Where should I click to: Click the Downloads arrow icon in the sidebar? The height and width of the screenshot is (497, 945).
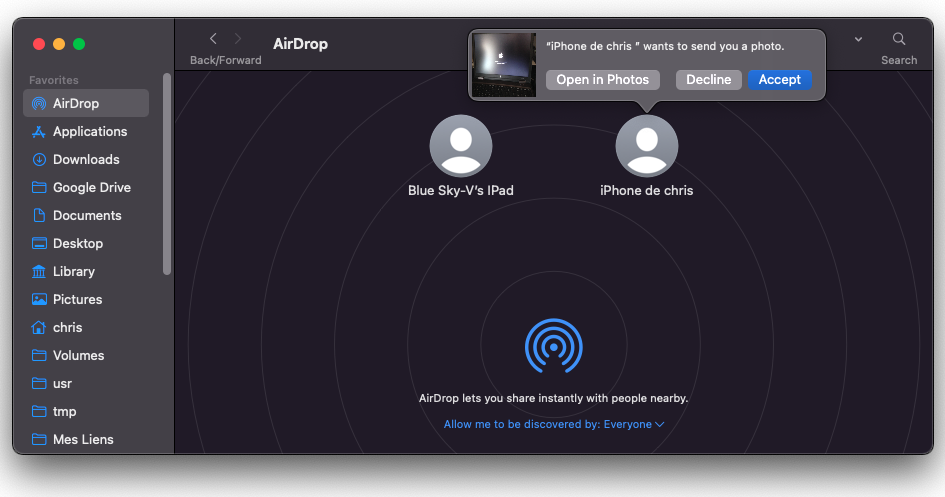click(x=39, y=160)
